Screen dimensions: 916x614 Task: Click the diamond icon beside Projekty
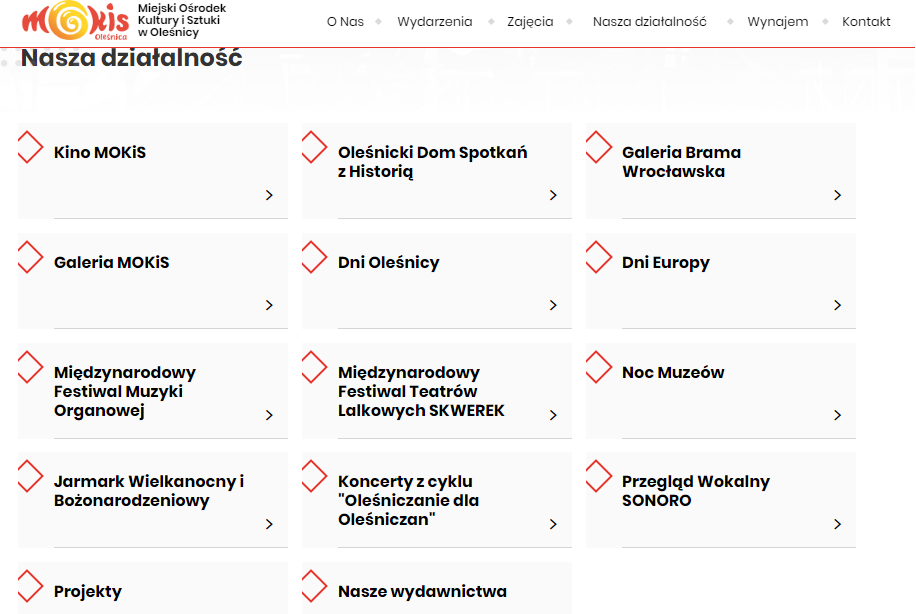click(30, 586)
